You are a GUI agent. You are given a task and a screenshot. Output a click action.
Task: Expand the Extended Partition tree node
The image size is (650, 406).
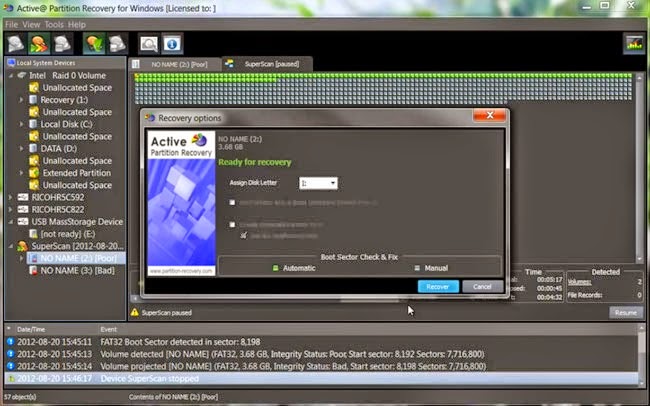tap(22, 173)
